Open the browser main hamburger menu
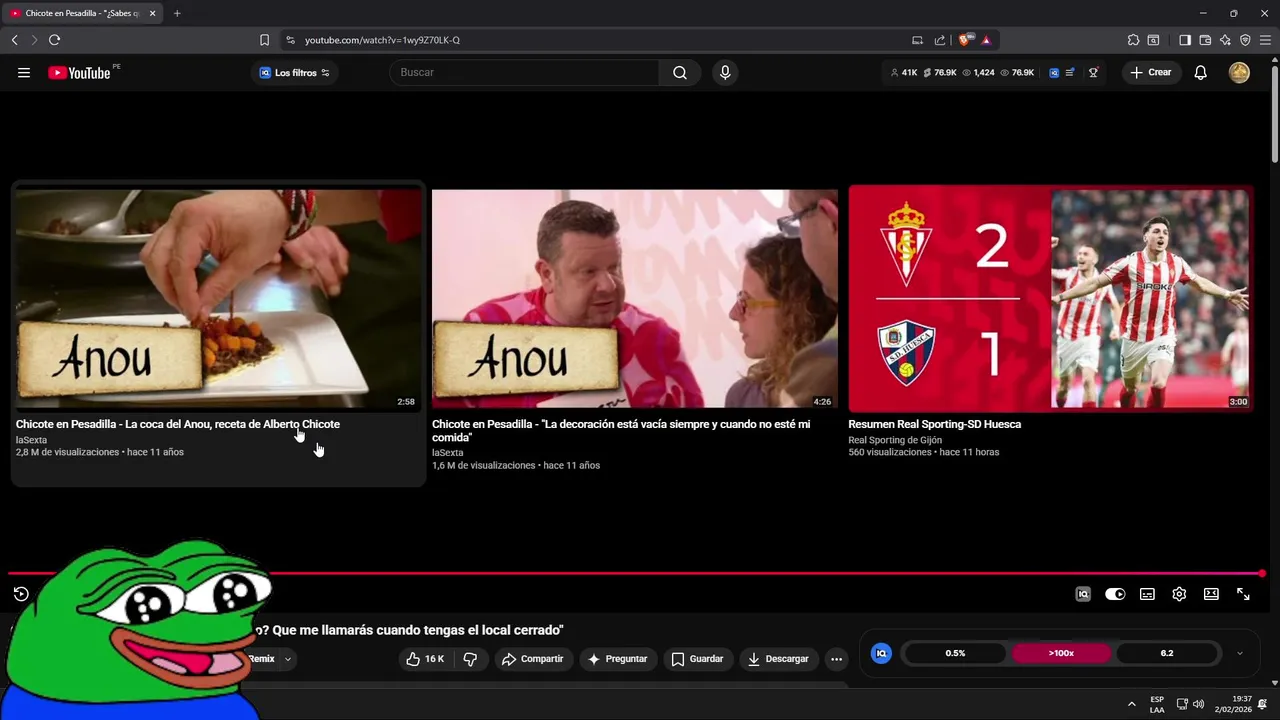This screenshot has width=1280, height=720. 1265,40
